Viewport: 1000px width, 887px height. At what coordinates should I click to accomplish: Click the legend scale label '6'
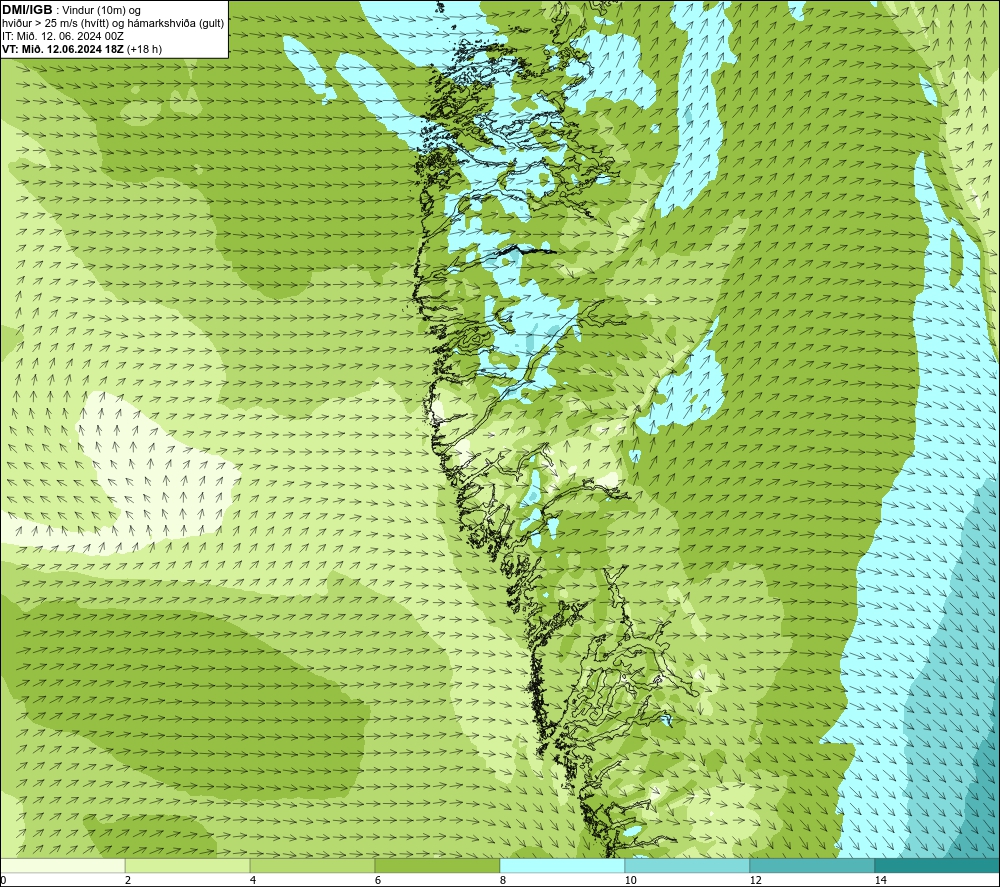click(x=378, y=881)
